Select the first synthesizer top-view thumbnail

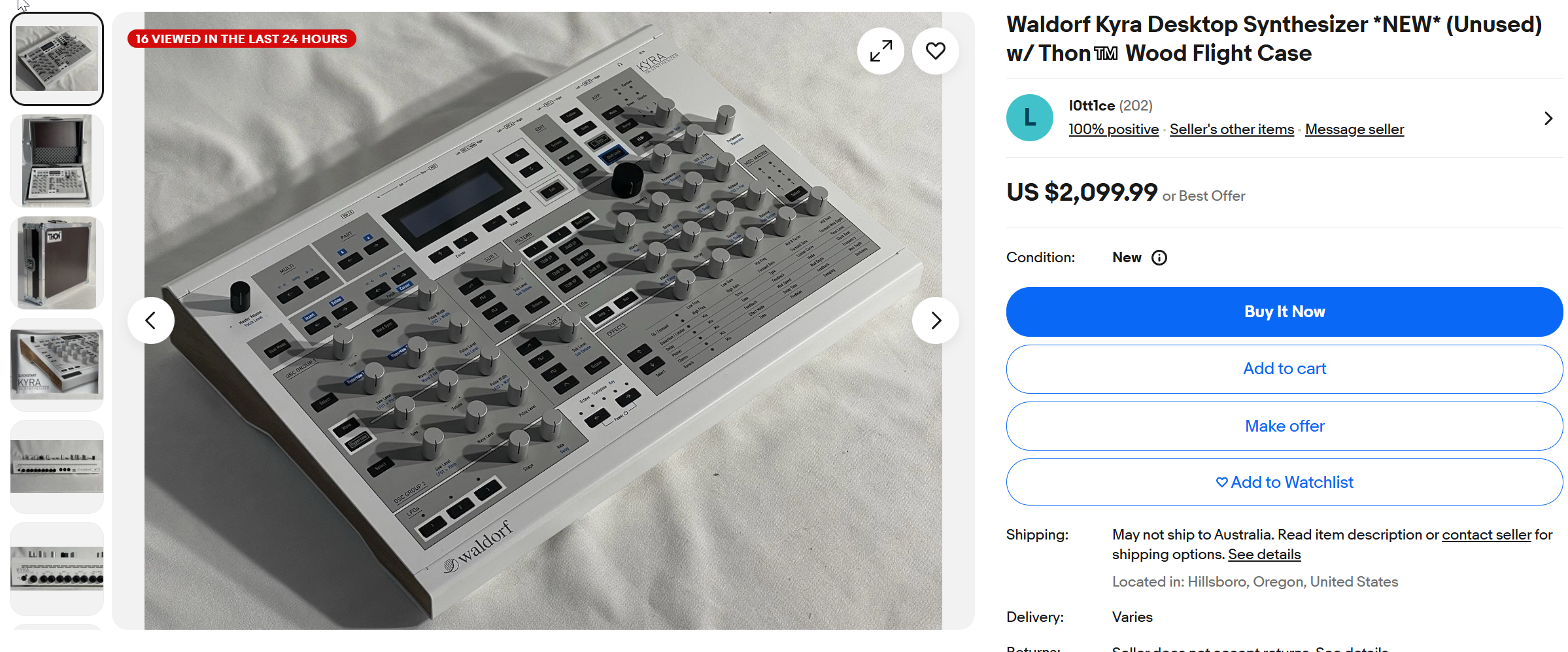57,59
